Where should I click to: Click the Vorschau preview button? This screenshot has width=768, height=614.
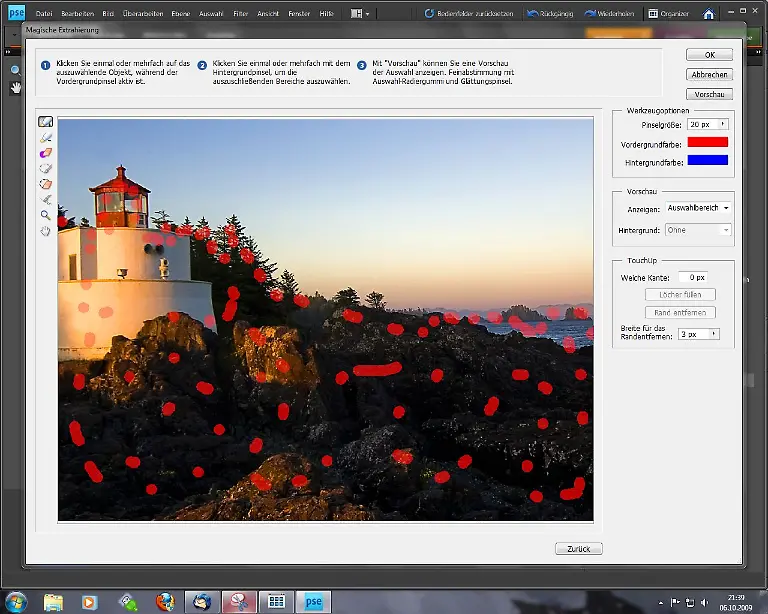click(x=710, y=94)
